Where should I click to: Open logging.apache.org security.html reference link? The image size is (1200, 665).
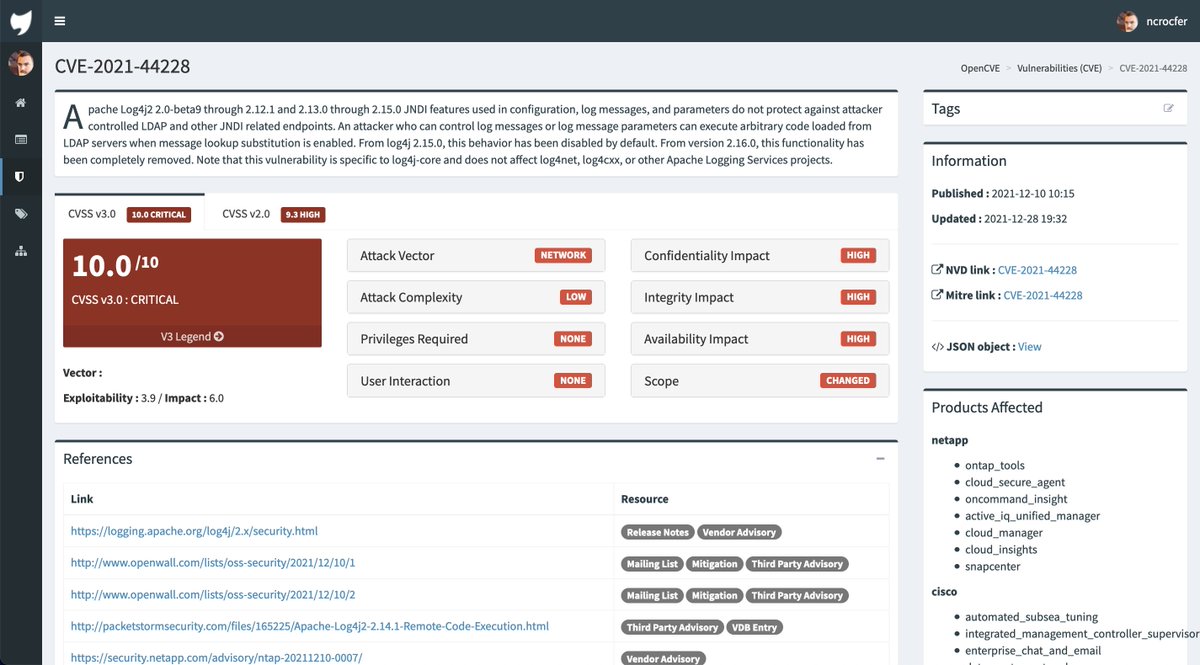194,531
